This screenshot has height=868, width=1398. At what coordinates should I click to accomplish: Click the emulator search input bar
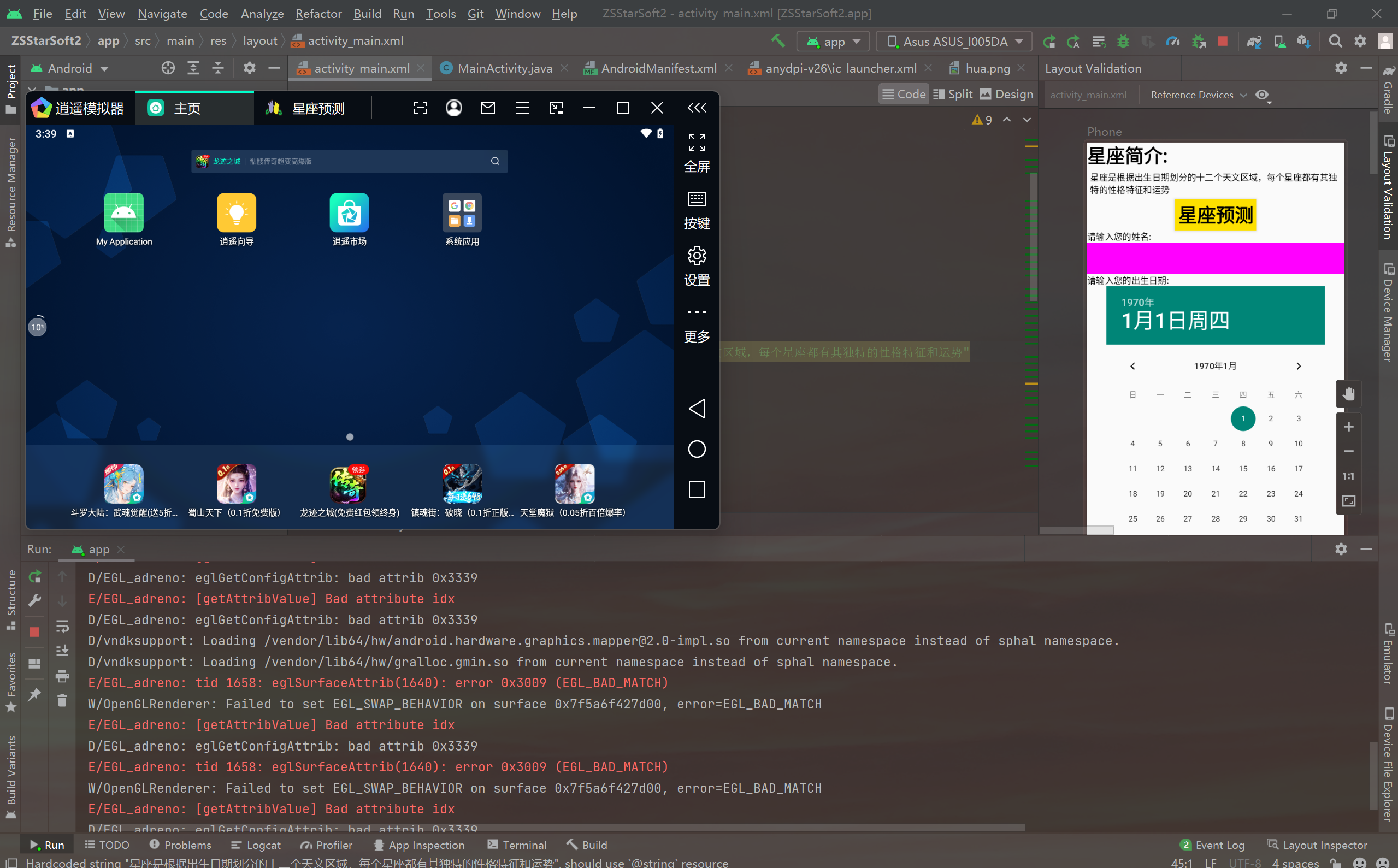349,161
